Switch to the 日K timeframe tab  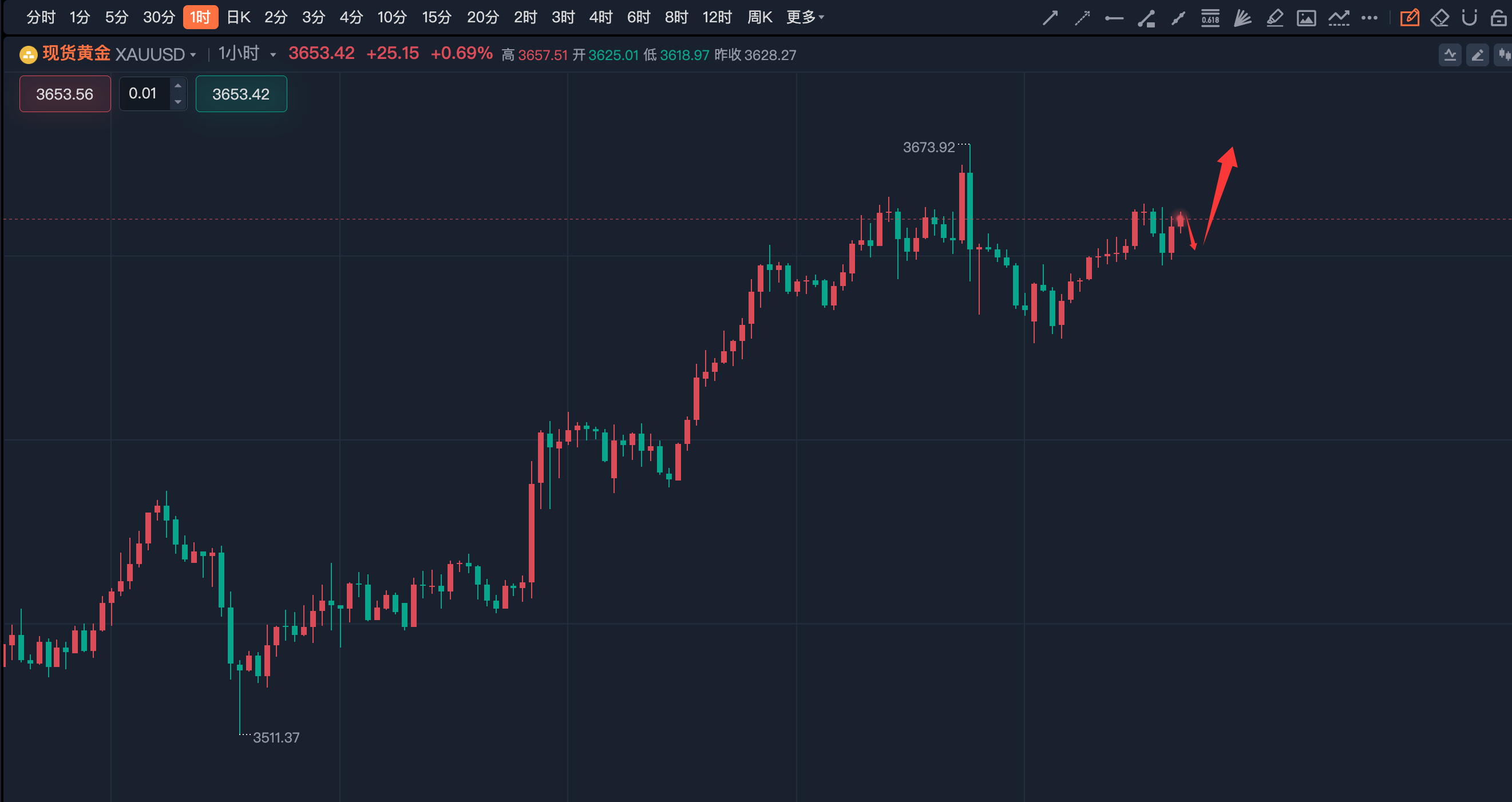(x=238, y=18)
